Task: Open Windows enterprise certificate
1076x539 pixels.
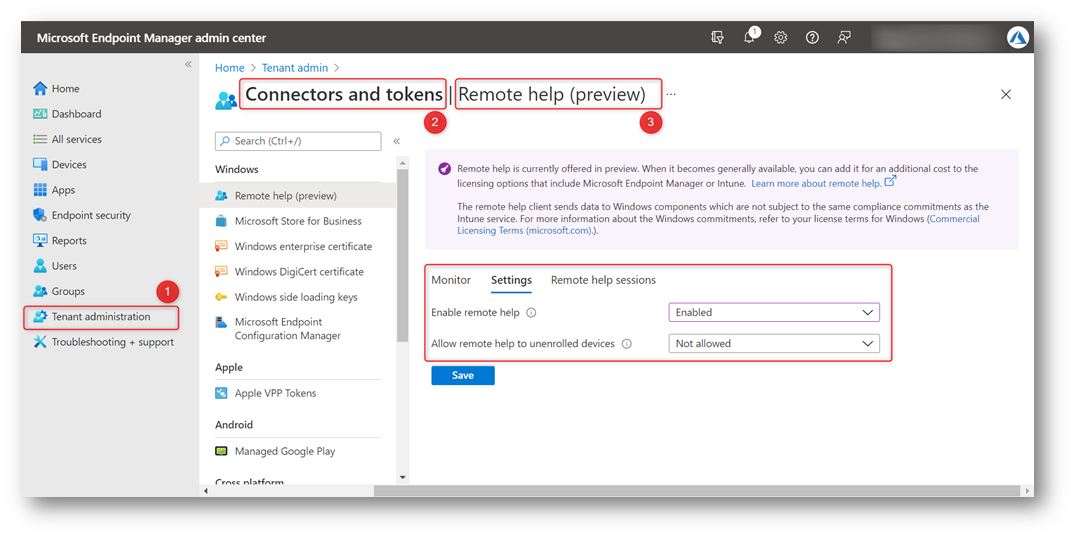Action: tap(303, 246)
